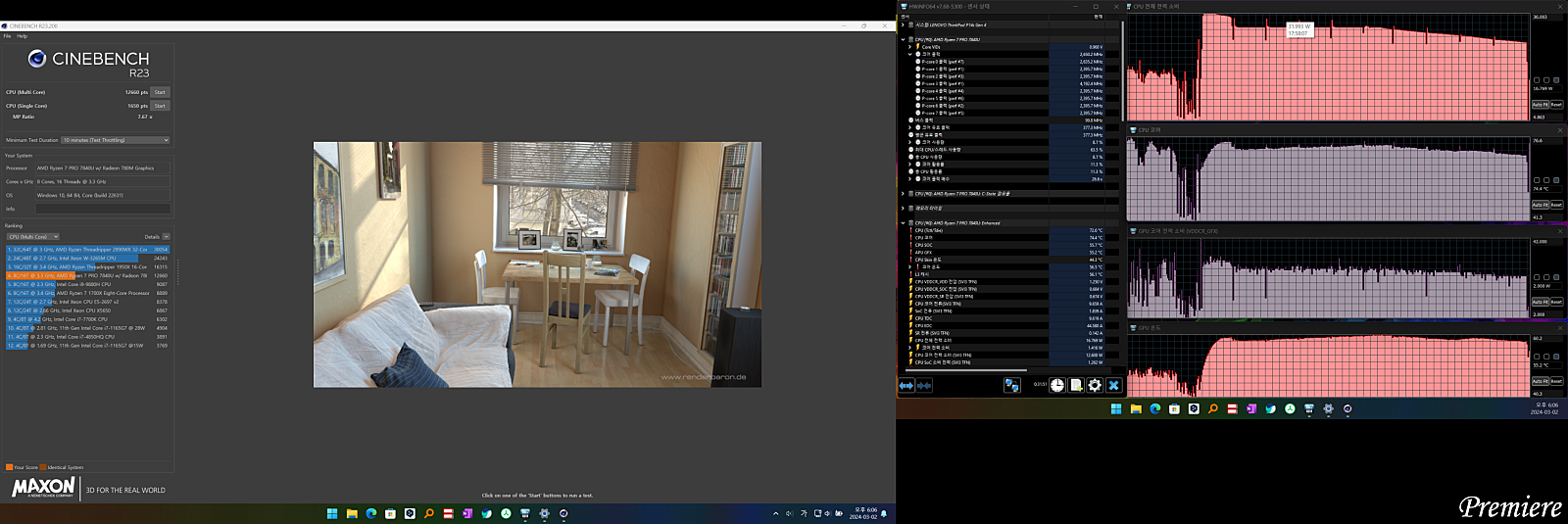Click blue color swatch on GPU temperature graph
1568x524 pixels.
[x=1556, y=357]
